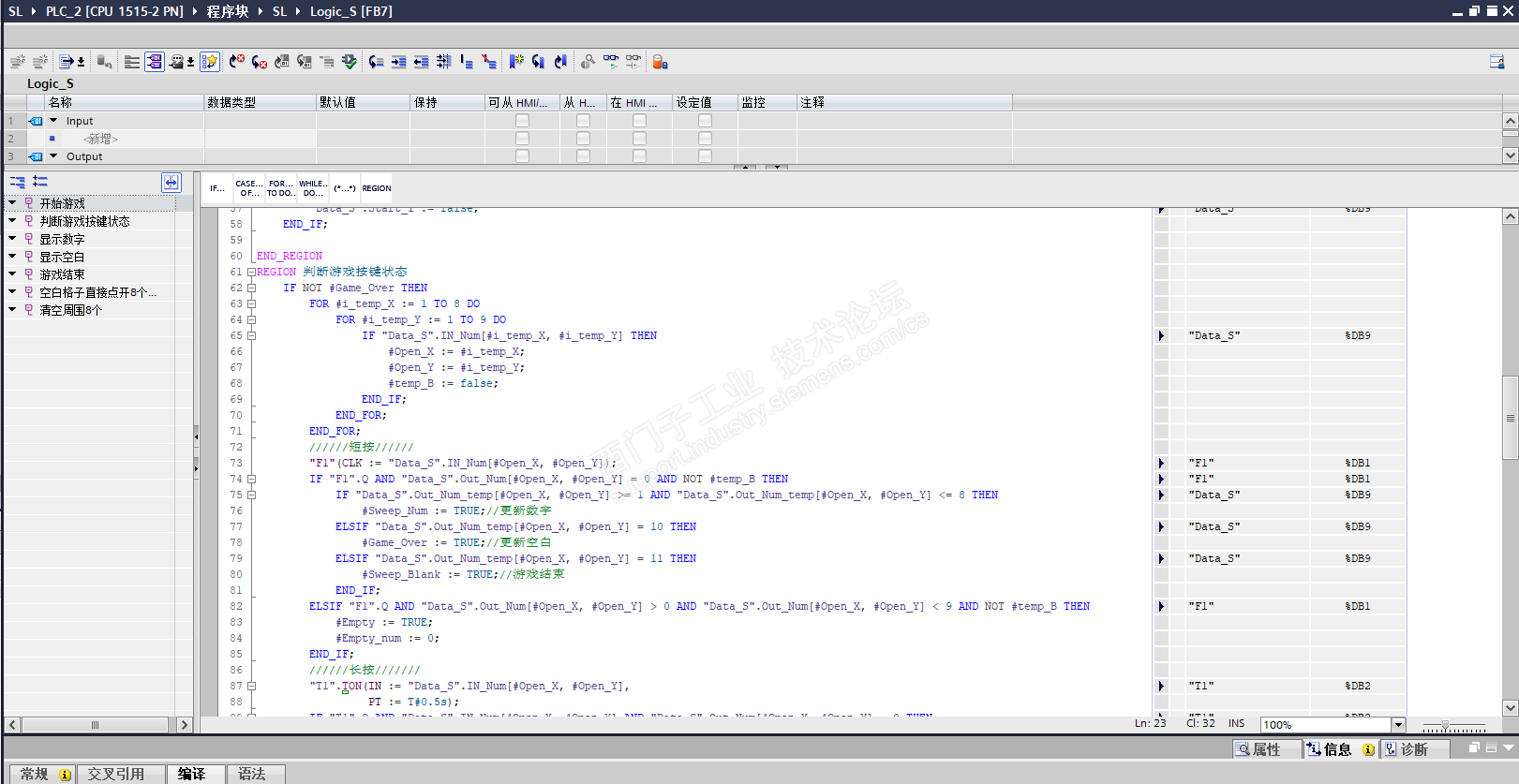Click the expand-all regions icon in left panel
Image resolution: width=1519 pixels, height=784 pixels.
[40, 182]
